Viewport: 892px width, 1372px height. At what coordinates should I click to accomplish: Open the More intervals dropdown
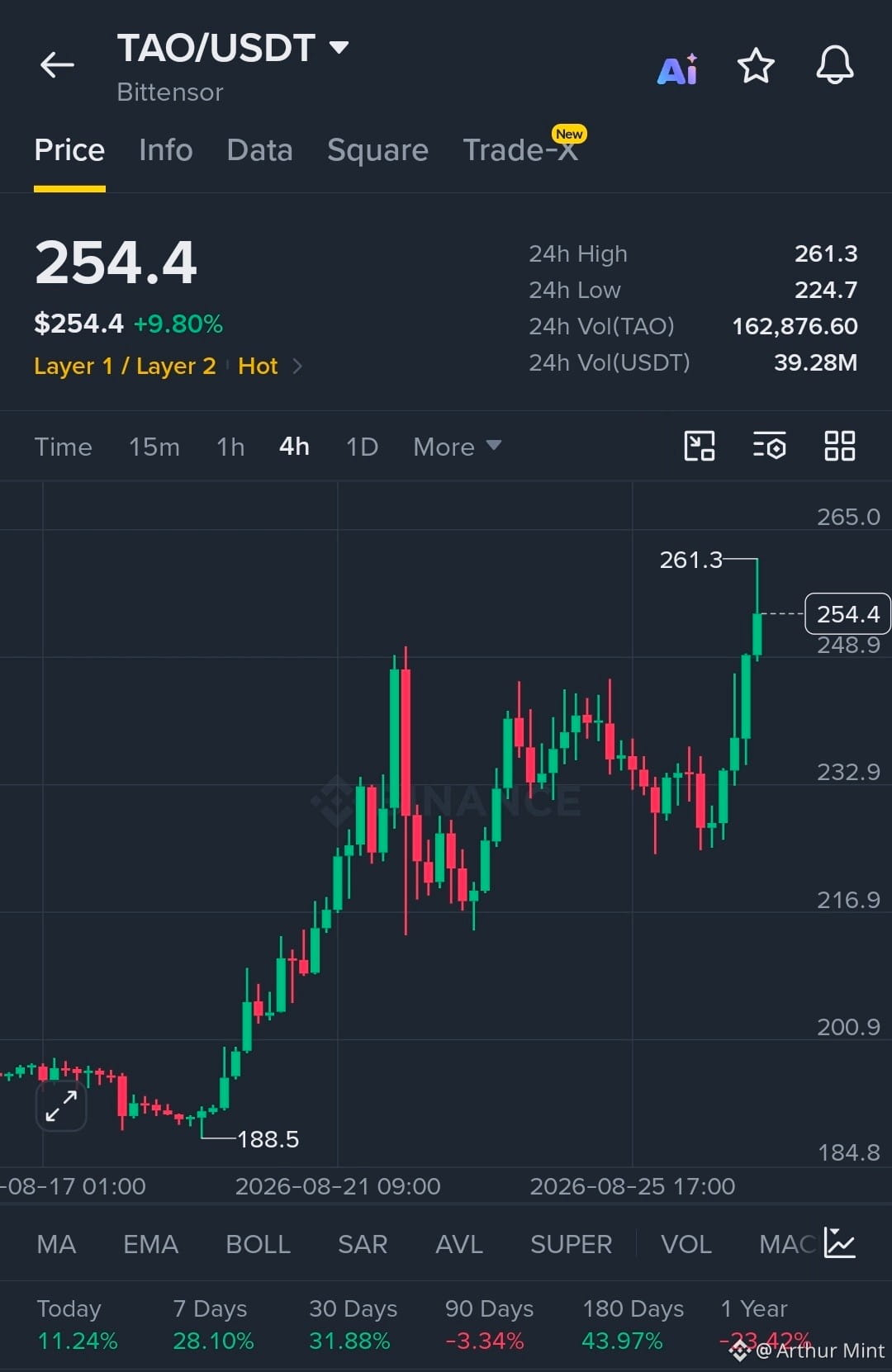pyautogui.click(x=458, y=447)
